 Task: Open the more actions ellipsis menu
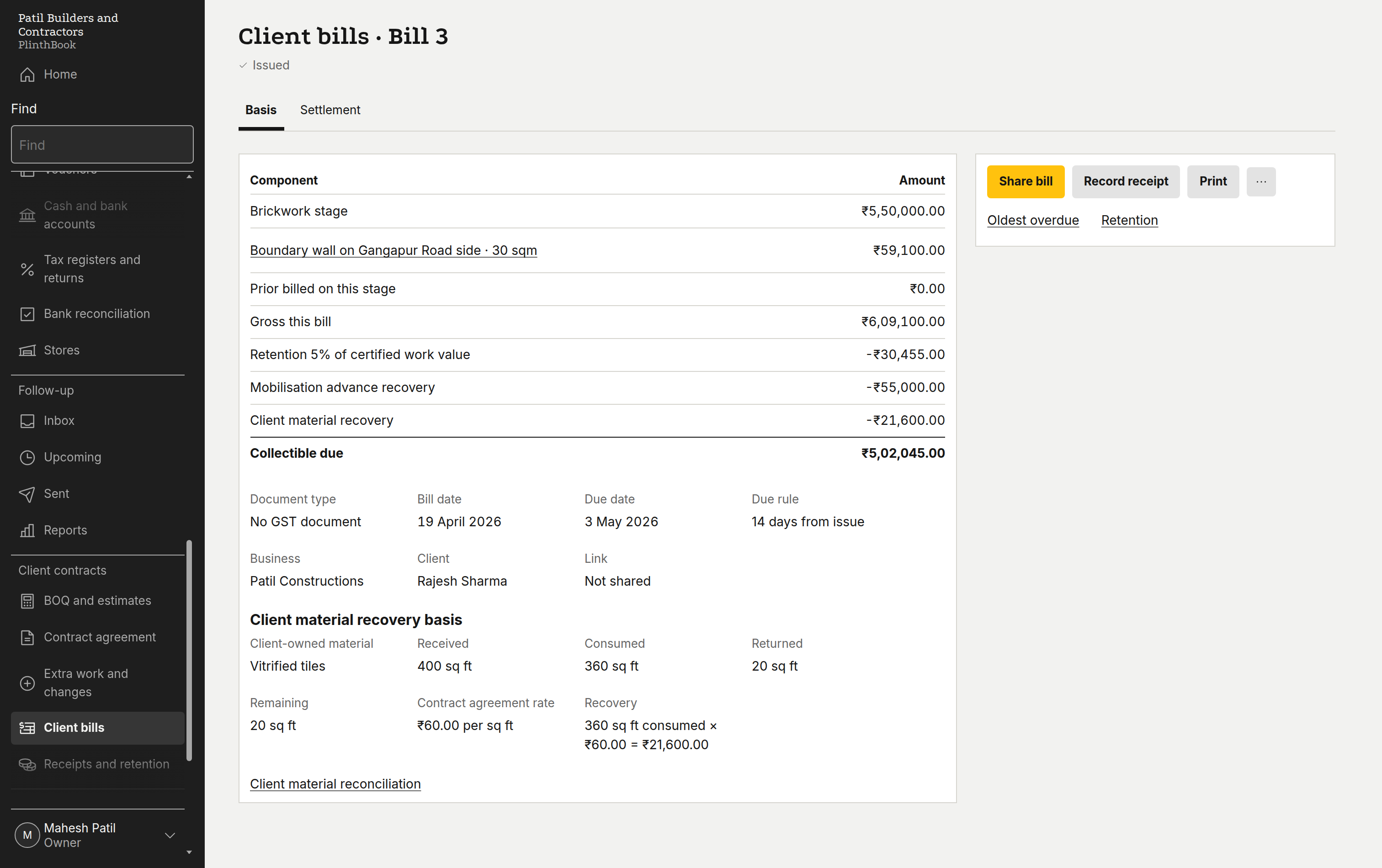[1261, 182]
